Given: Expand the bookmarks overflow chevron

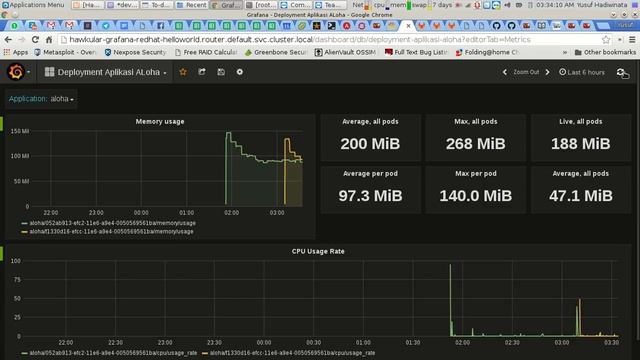Looking at the screenshot, I should (565, 52).
